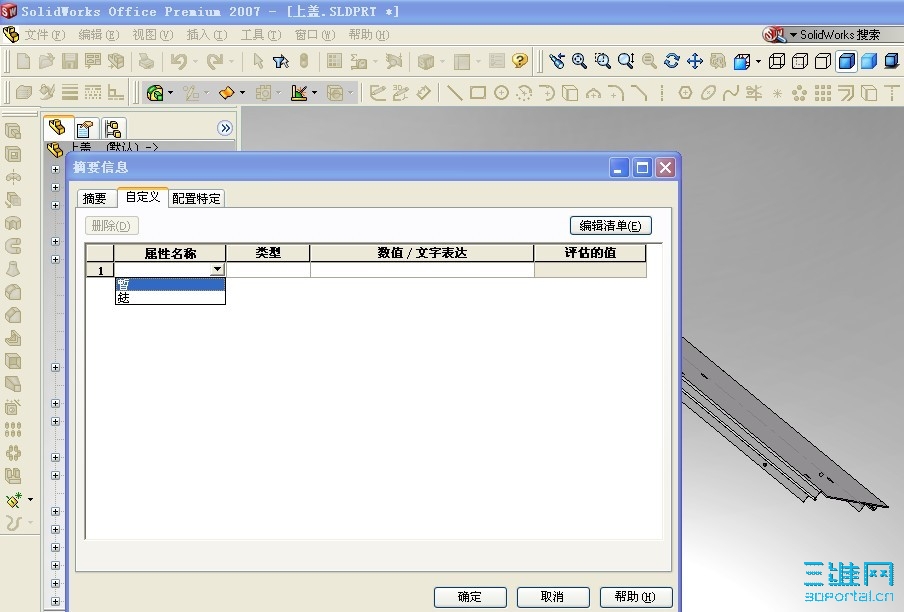Click the 帮助(H) button in dialog
The width and height of the screenshot is (904, 612).
pos(636,597)
